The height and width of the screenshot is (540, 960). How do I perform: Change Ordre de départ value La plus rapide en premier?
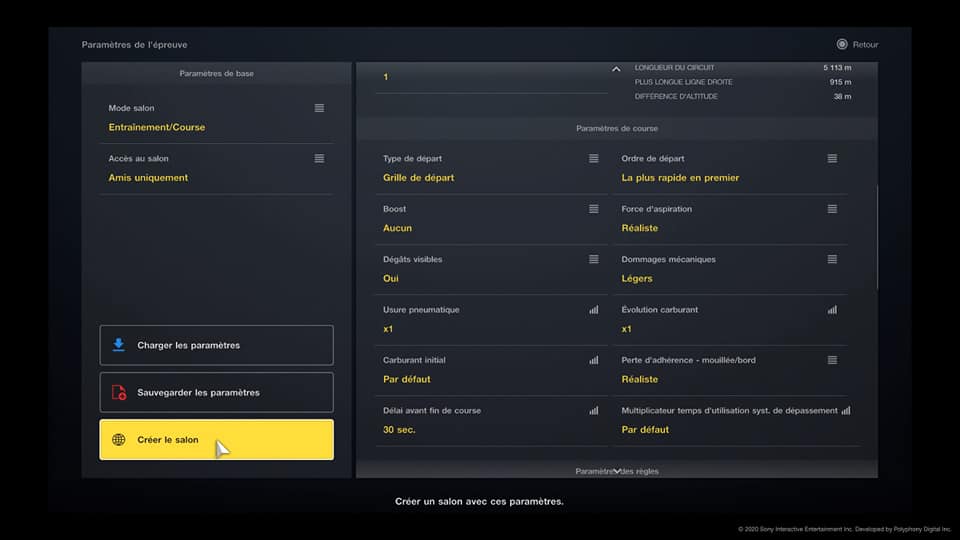tap(680, 178)
